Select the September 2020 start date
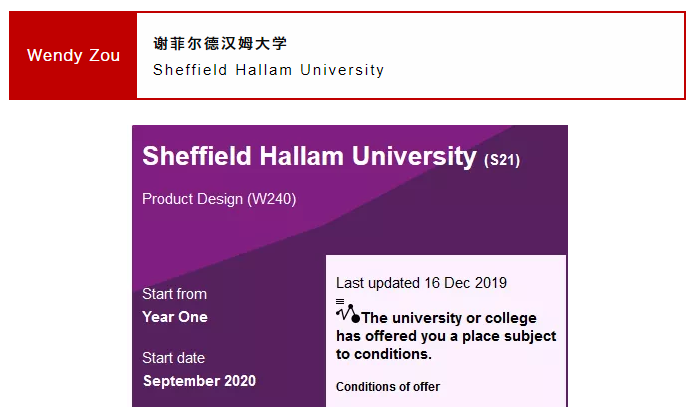The width and height of the screenshot is (697, 418). point(199,381)
